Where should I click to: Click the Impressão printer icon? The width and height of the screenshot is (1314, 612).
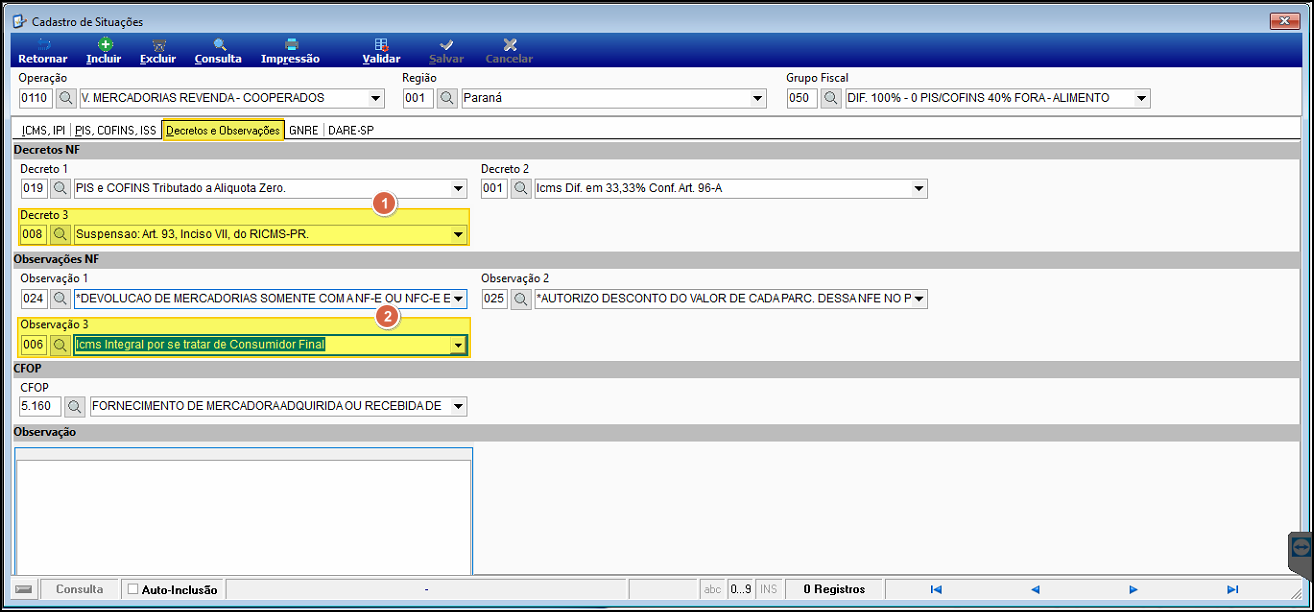point(291,44)
